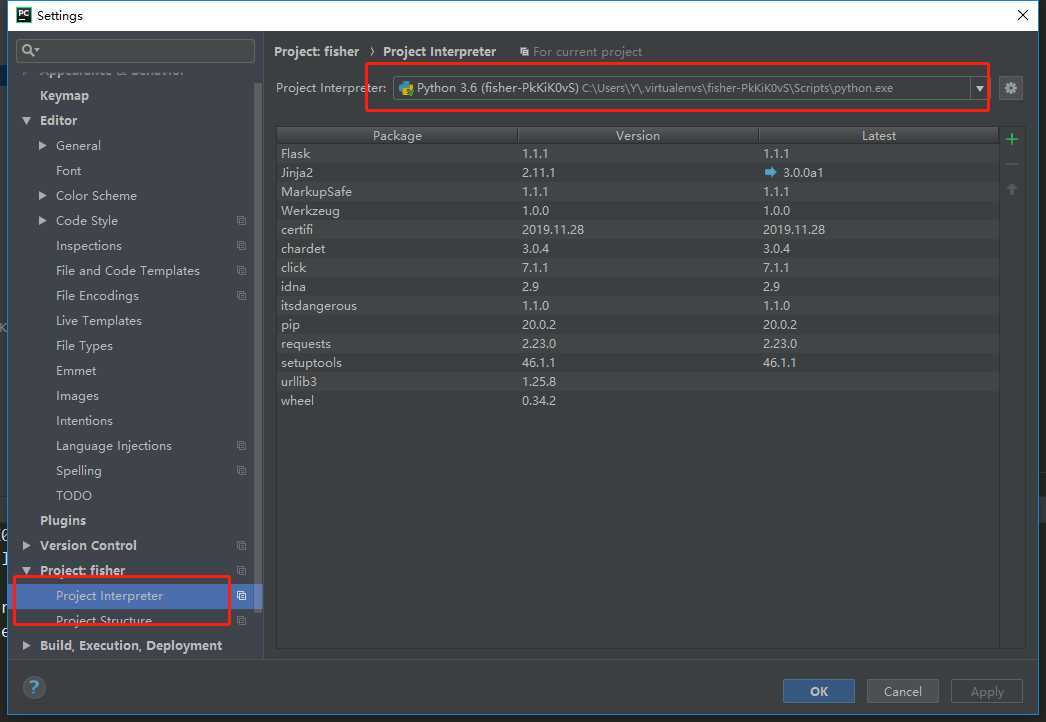This screenshot has height=722, width=1046.
Task: Select Keymap in the settings tree
Action: pyautogui.click(x=64, y=96)
